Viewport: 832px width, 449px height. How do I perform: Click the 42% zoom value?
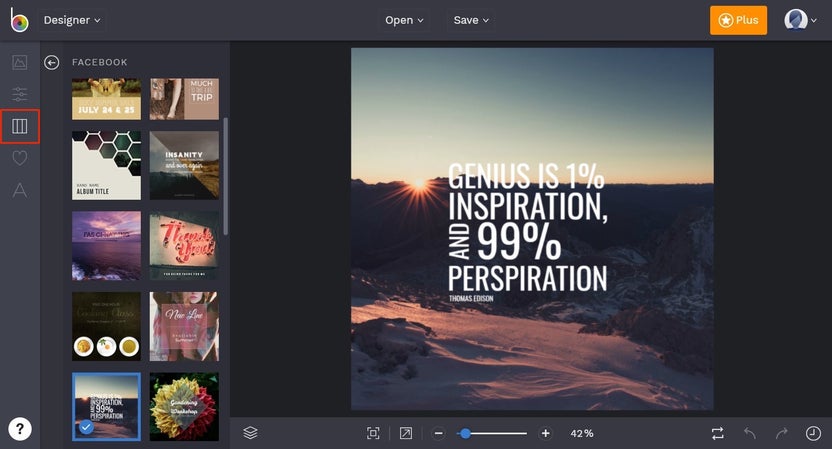[x=582, y=433]
